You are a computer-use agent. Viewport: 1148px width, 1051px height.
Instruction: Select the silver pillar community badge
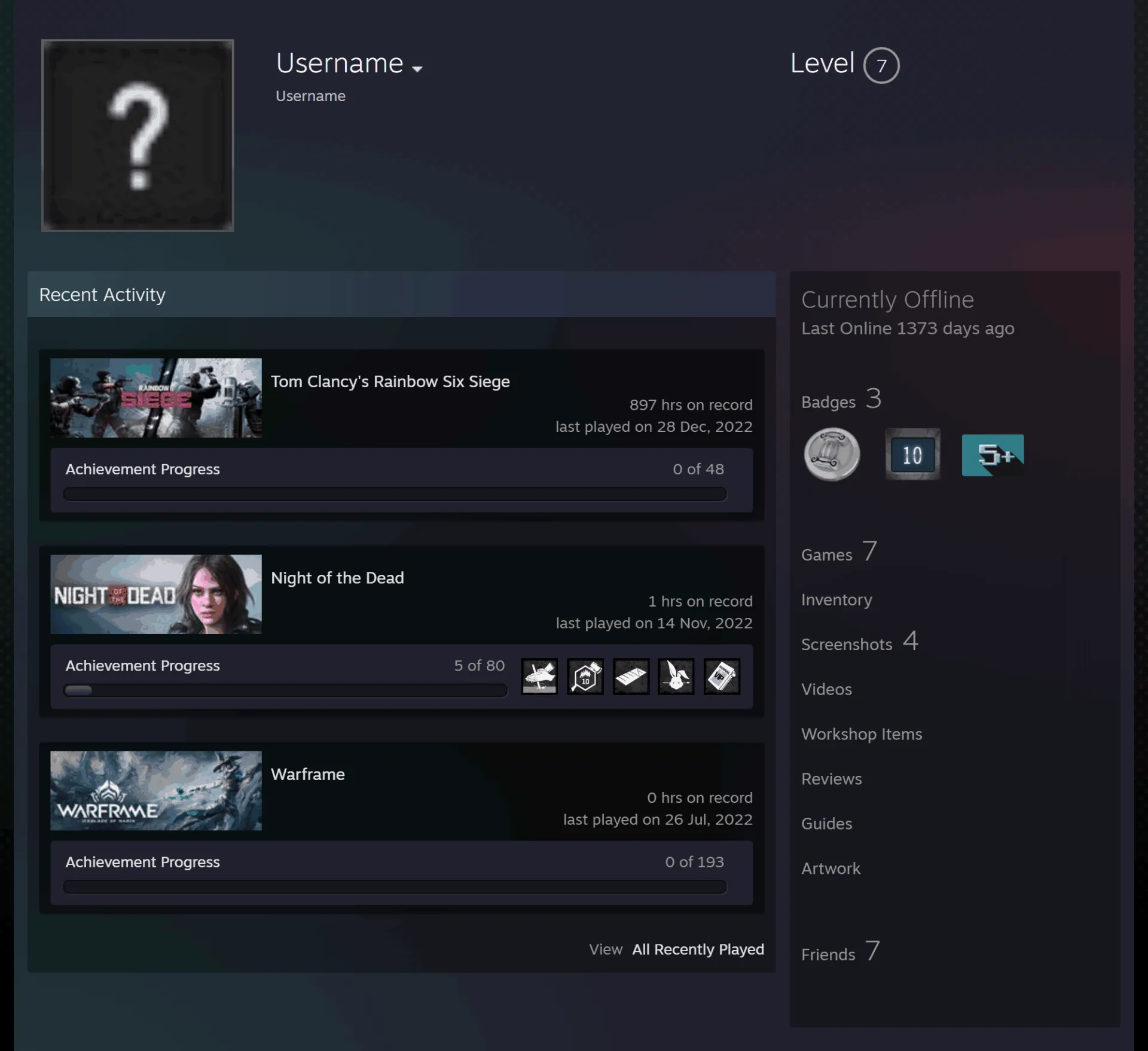(x=832, y=455)
